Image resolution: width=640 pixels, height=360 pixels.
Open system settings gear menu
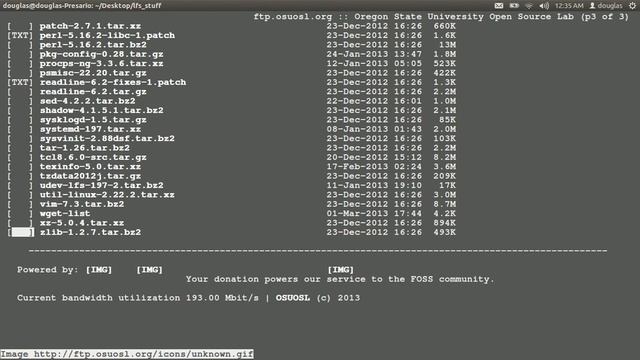632,6
